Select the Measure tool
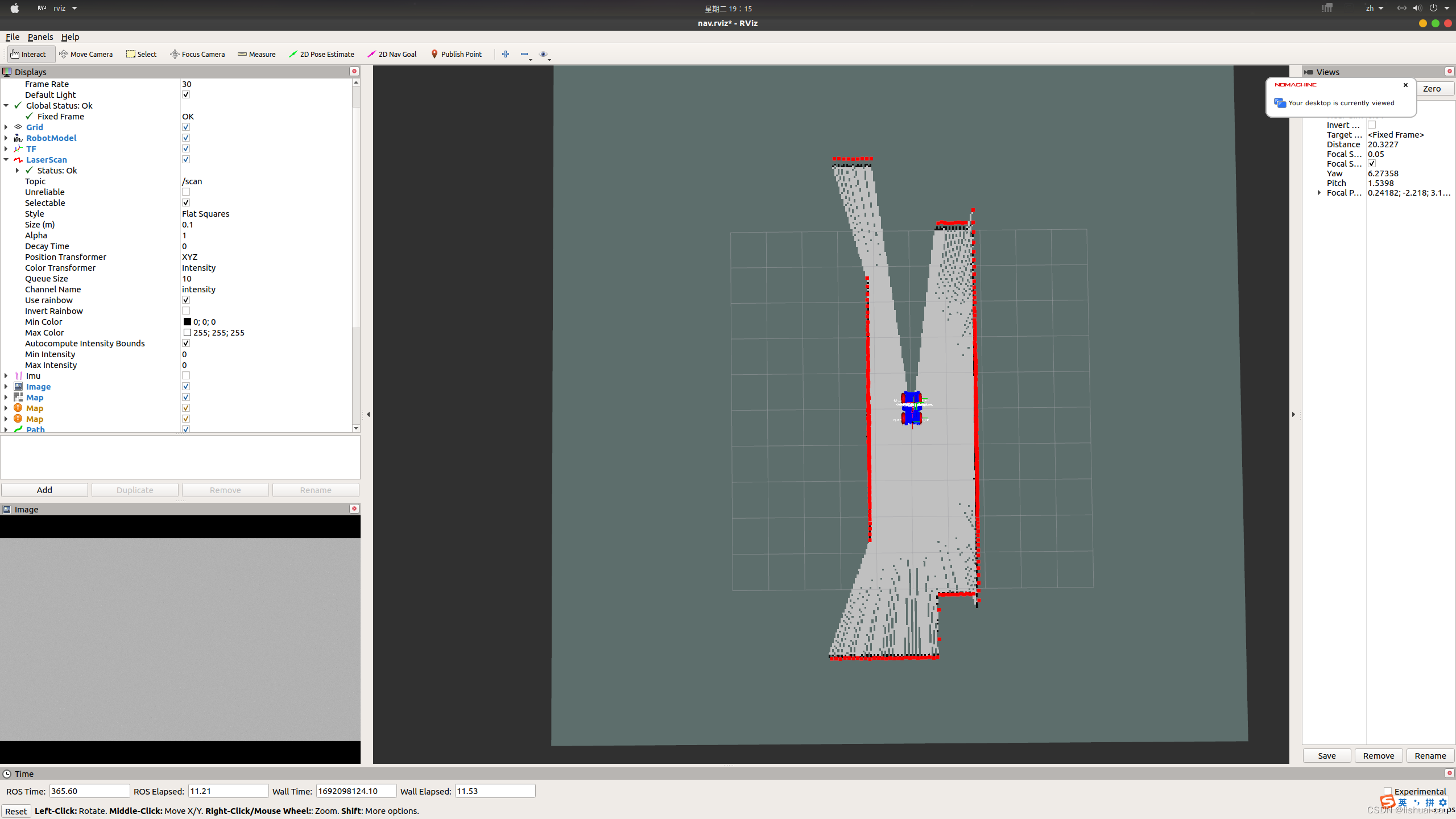The height and width of the screenshot is (819, 1456). pos(257,54)
